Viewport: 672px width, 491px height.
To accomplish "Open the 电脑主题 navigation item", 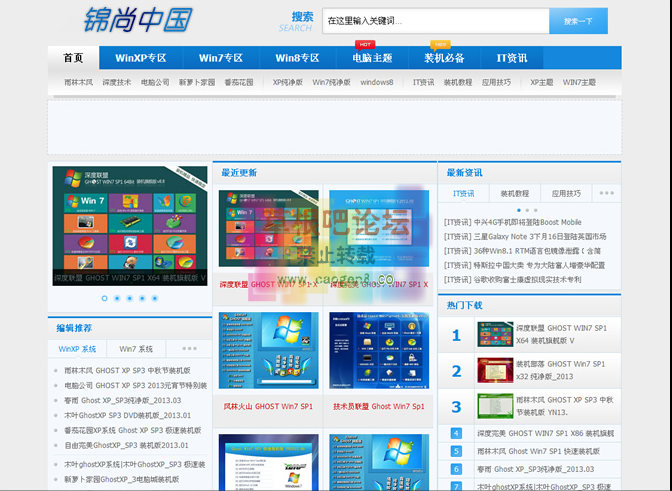I will [x=372, y=58].
